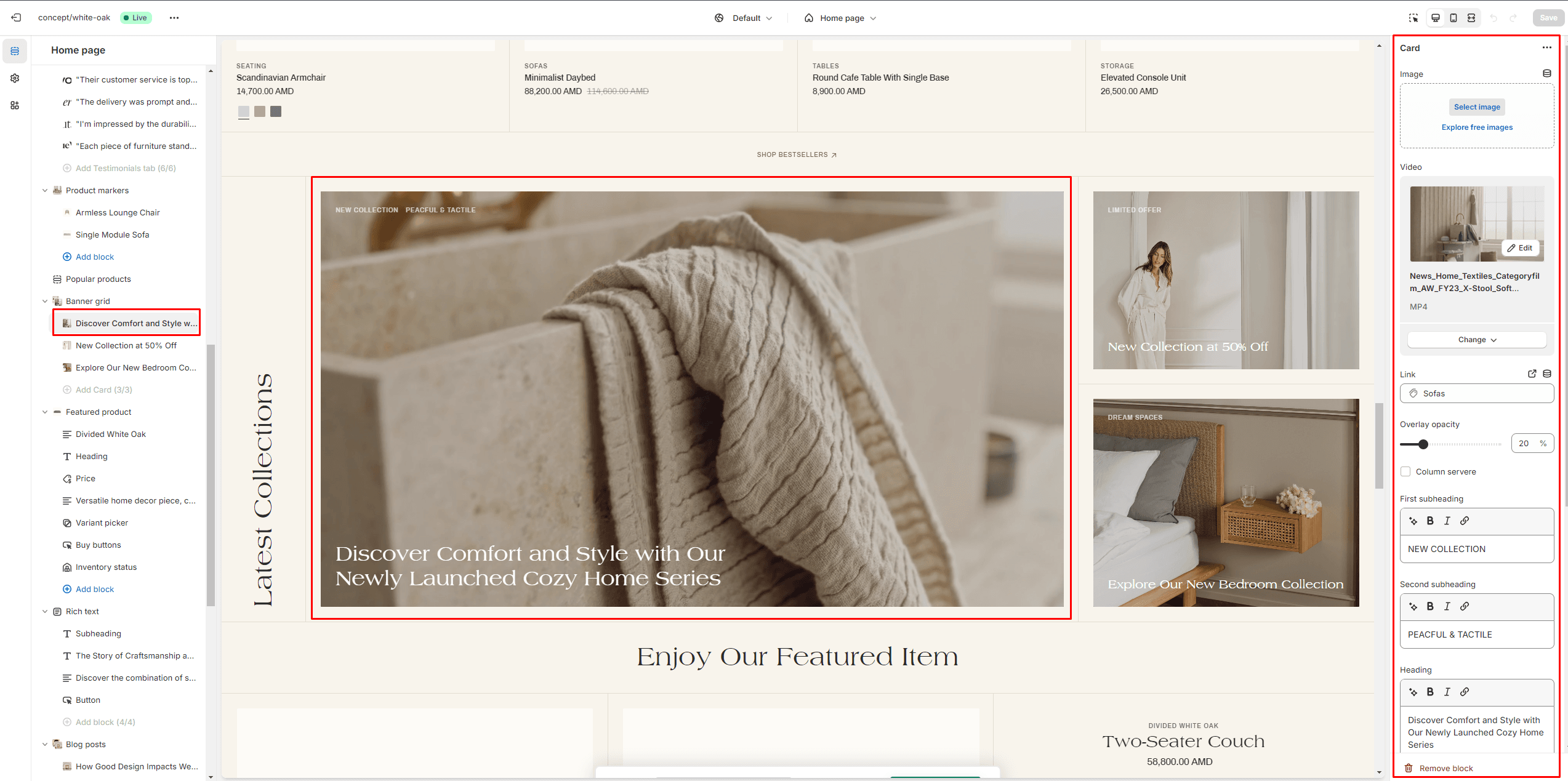
Task: Open Card block three-dot menu
Action: (1546, 48)
